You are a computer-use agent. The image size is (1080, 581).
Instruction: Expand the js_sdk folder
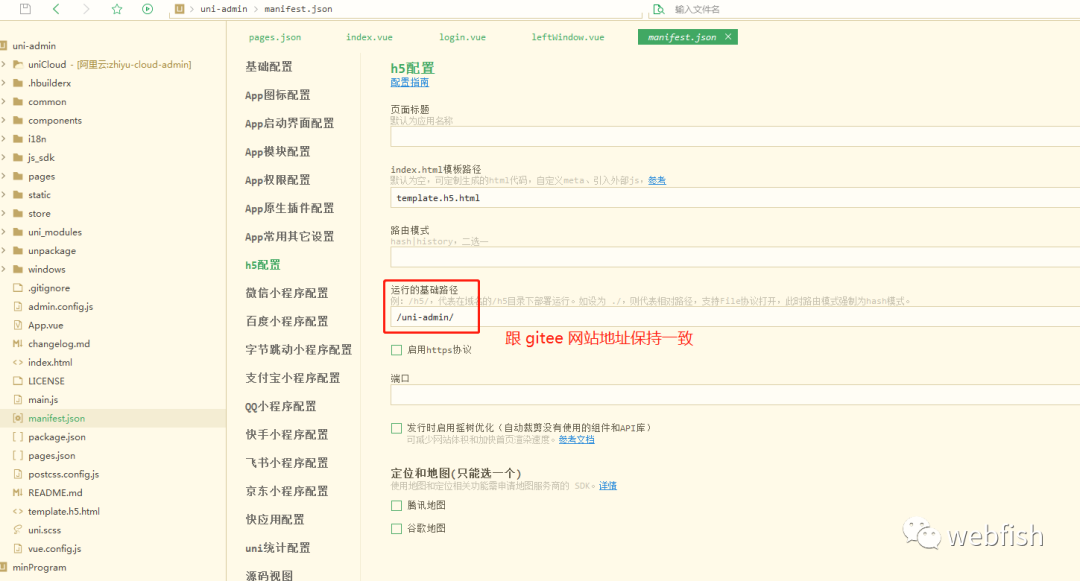(x=3, y=158)
